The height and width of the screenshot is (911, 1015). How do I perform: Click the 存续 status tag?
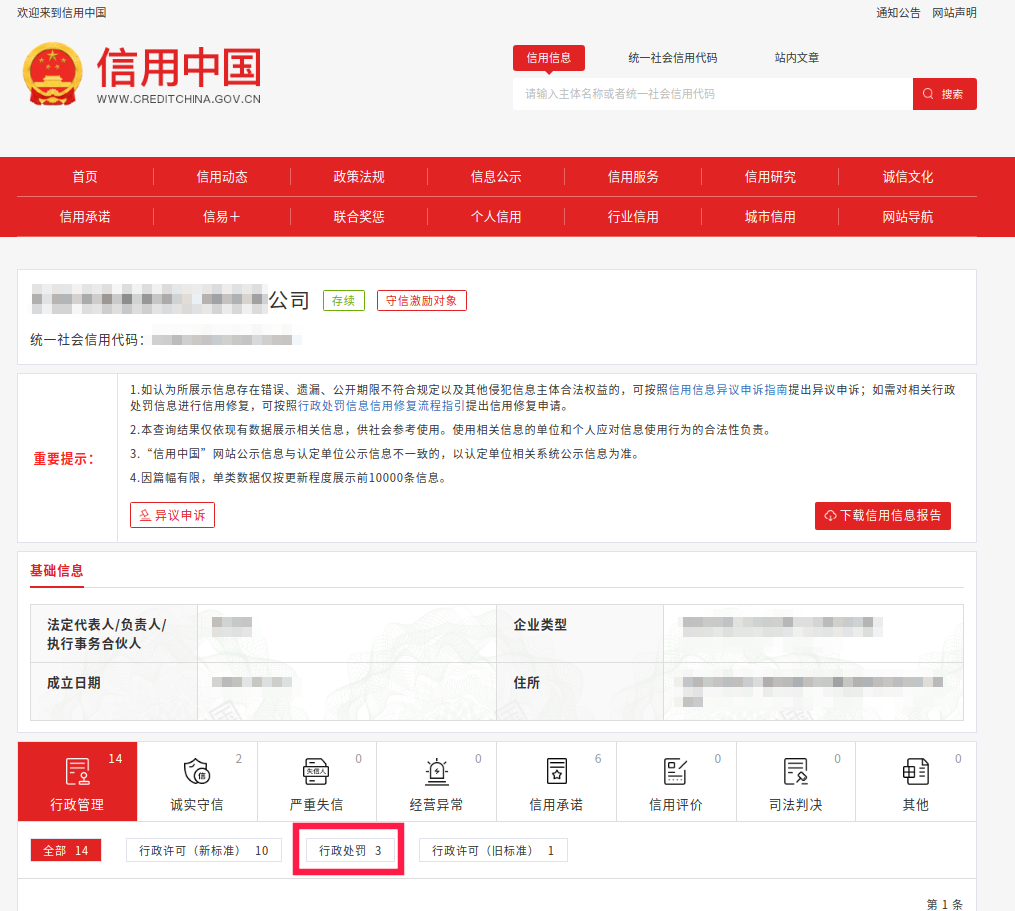[344, 300]
